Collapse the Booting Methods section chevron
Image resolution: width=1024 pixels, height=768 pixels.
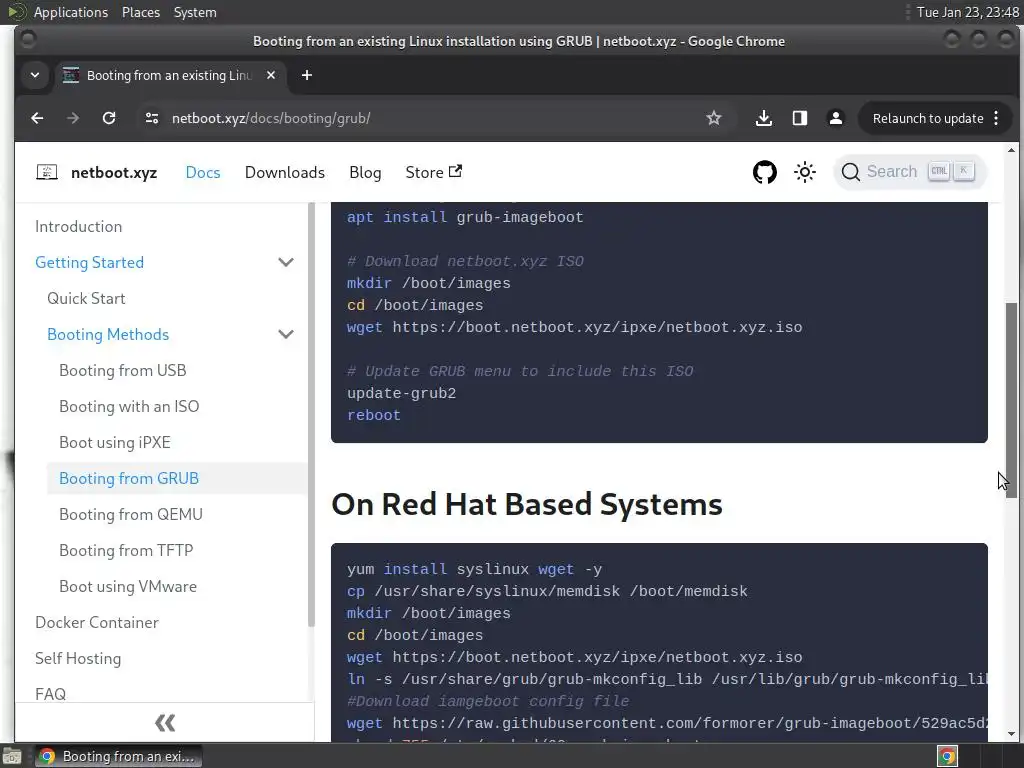coord(286,334)
